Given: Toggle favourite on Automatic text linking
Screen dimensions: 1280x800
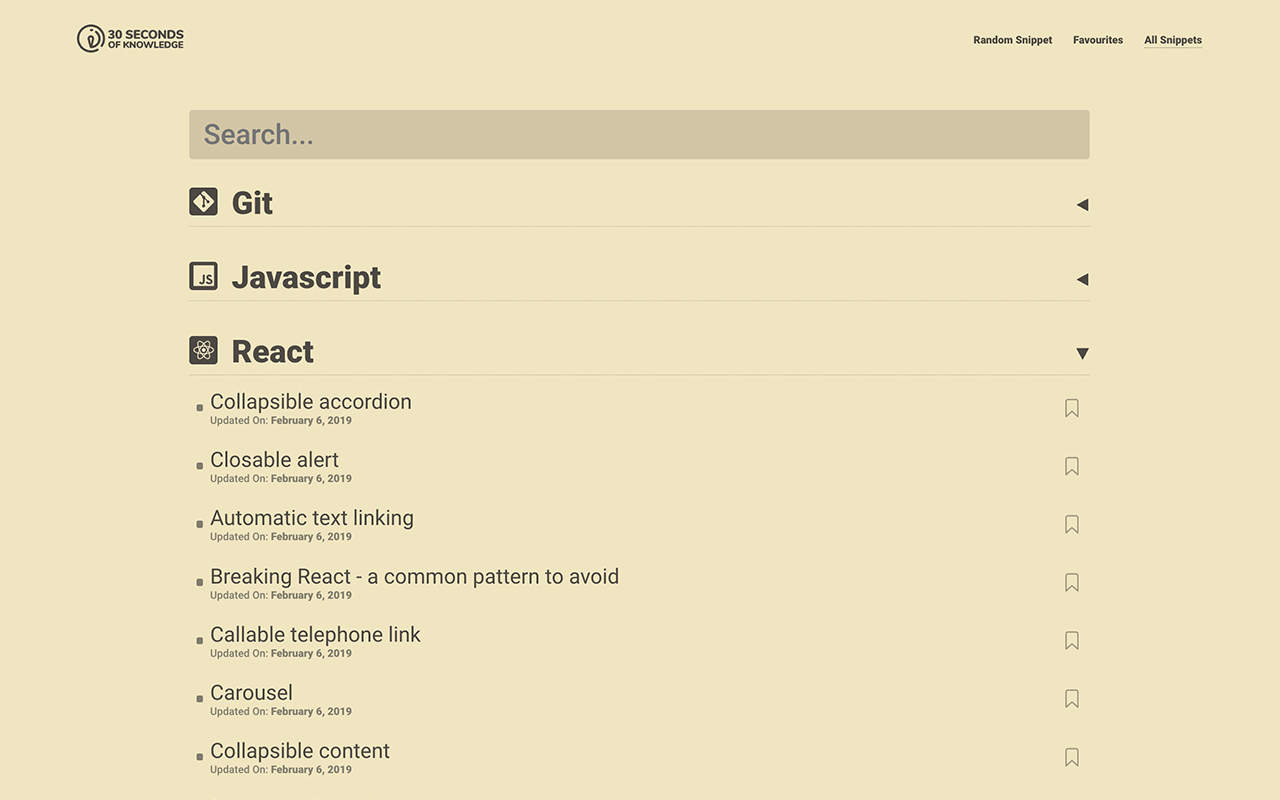Looking at the screenshot, I should (1071, 524).
